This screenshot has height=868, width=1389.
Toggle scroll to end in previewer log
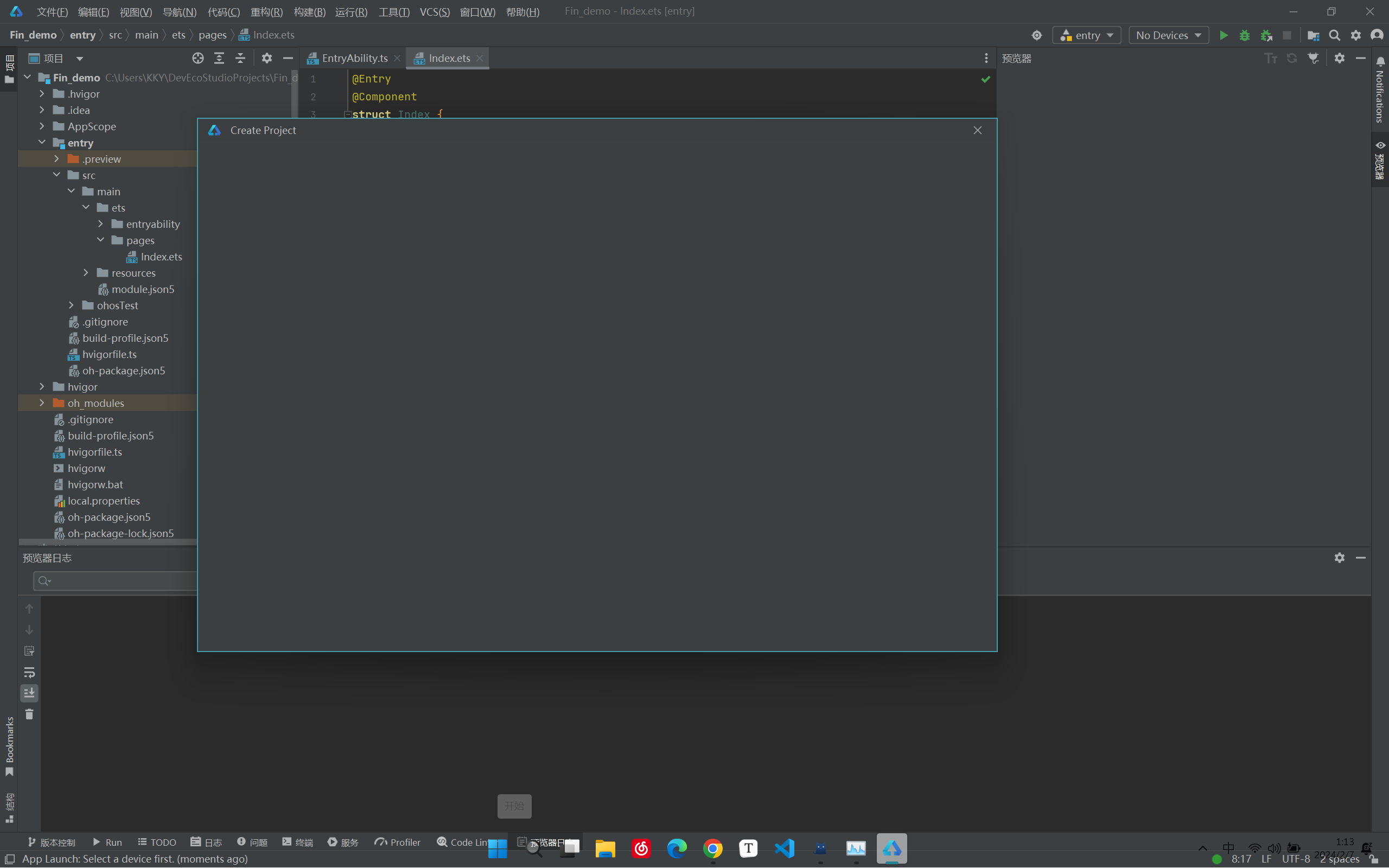click(x=29, y=693)
